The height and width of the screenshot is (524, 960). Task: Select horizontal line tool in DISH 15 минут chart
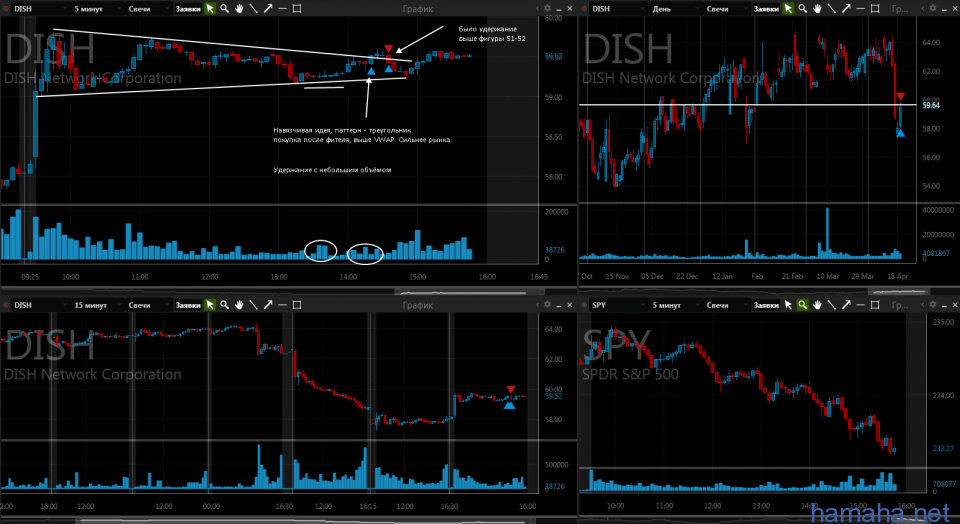[x=282, y=305]
